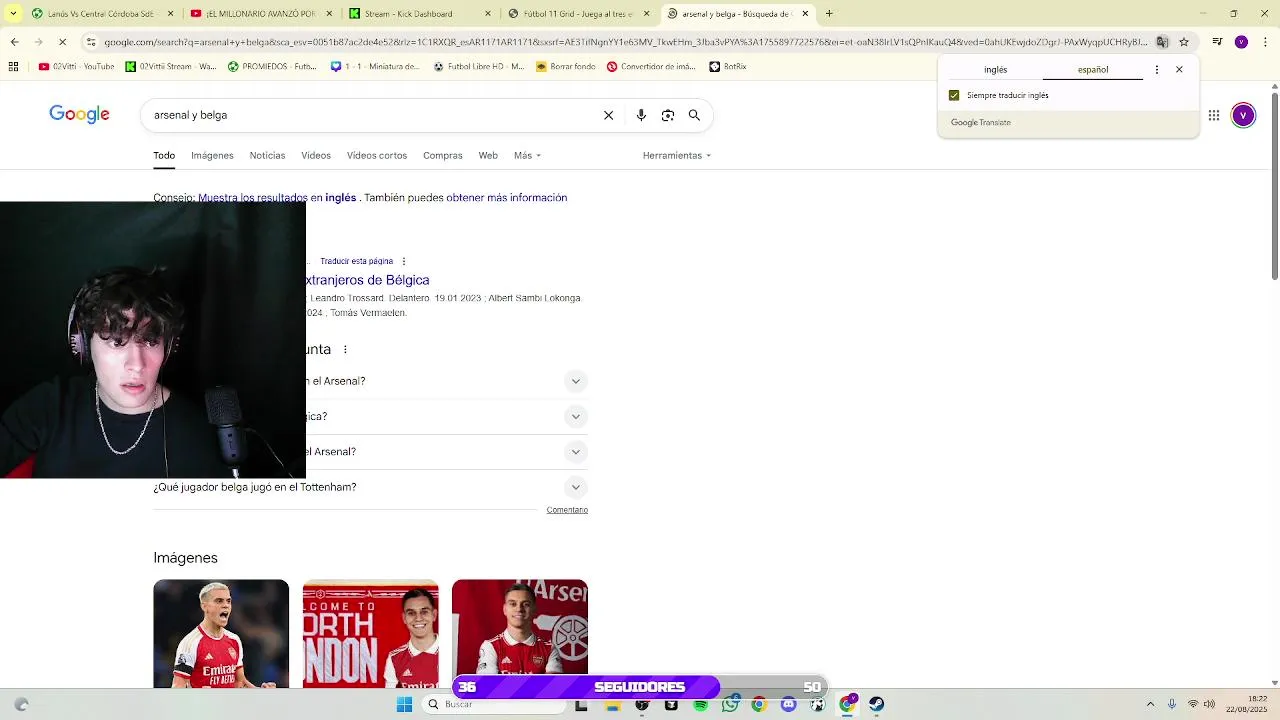The image size is (1280, 720).
Task: Open the Windows Start menu
Action: (404, 704)
